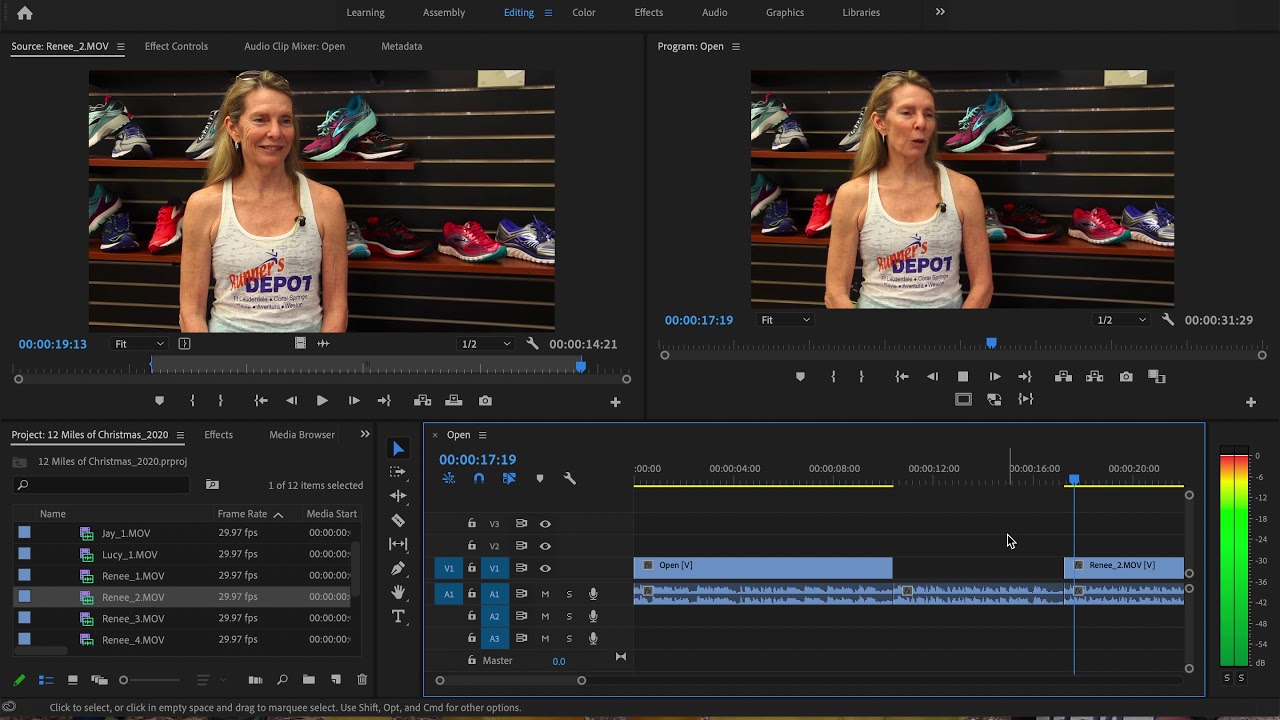Toggle Snap in timeline
The width and height of the screenshot is (1280, 720).
(479, 479)
